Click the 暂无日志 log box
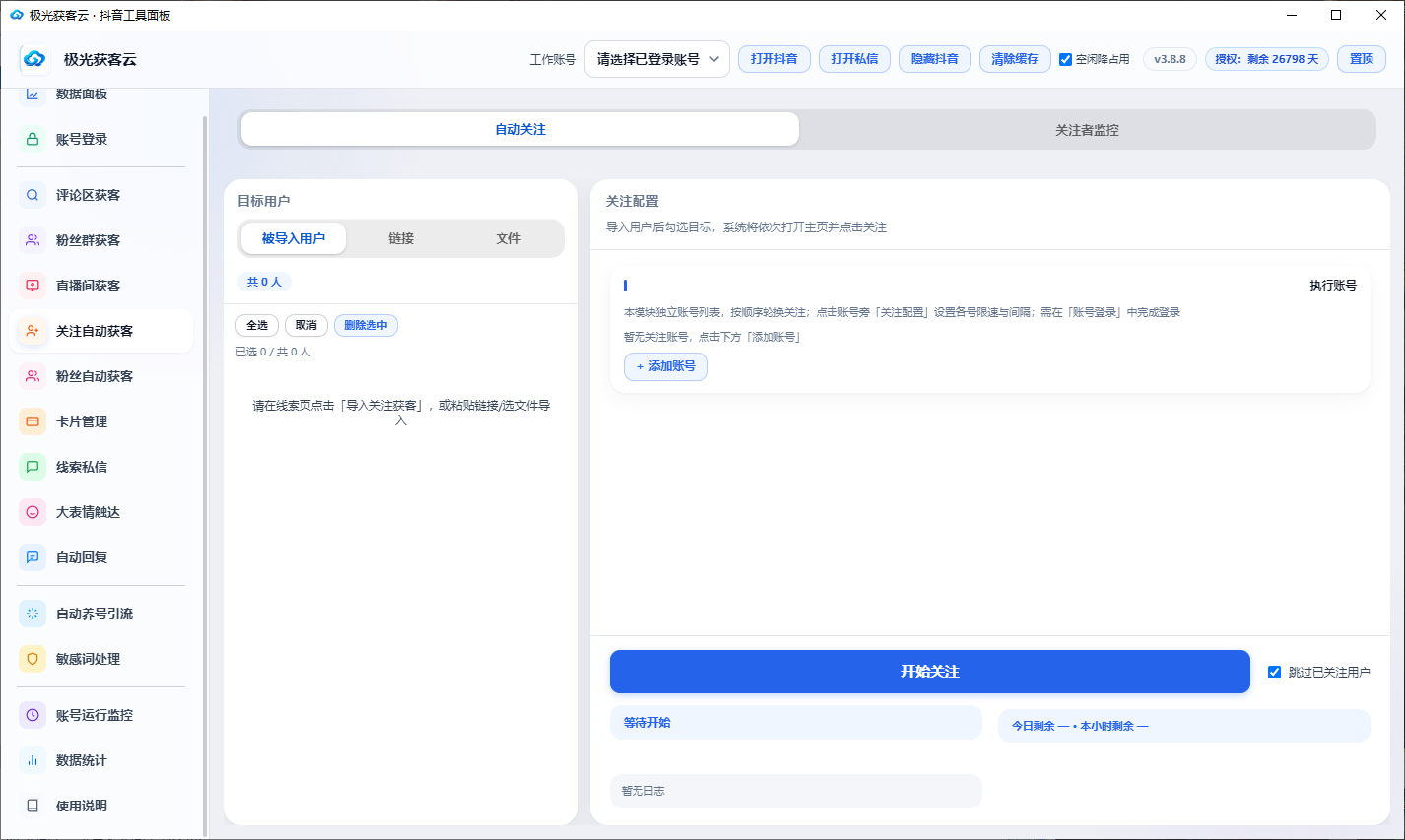Viewport: 1405px width, 840px height. 796,791
